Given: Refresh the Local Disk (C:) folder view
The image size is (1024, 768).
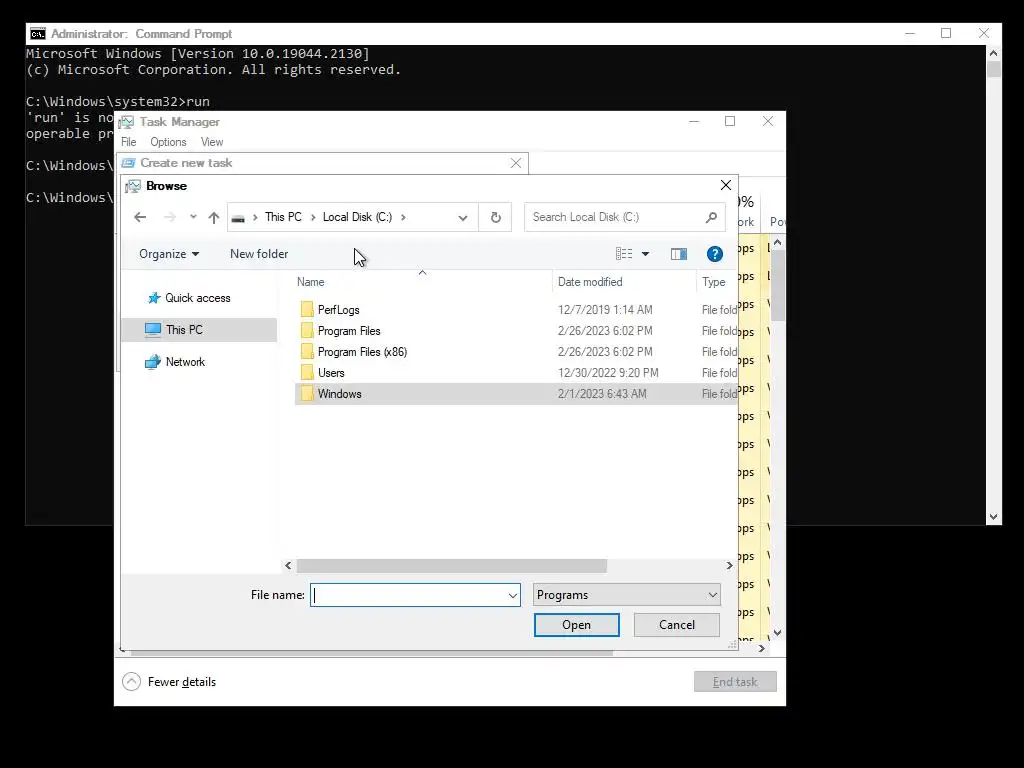Looking at the screenshot, I should click(x=496, y=217).
